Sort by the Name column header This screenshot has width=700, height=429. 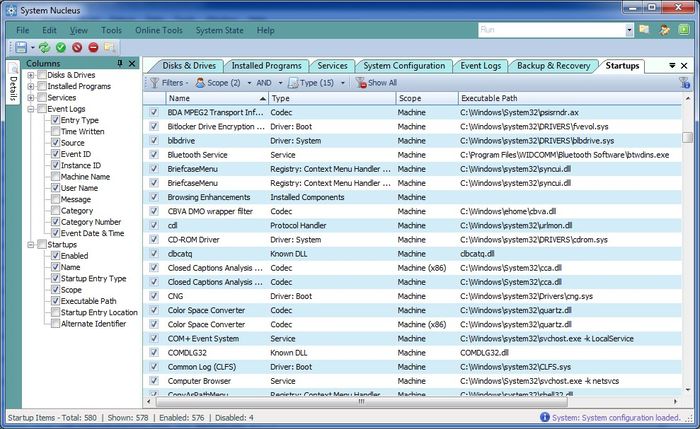[x=217, y=98]
